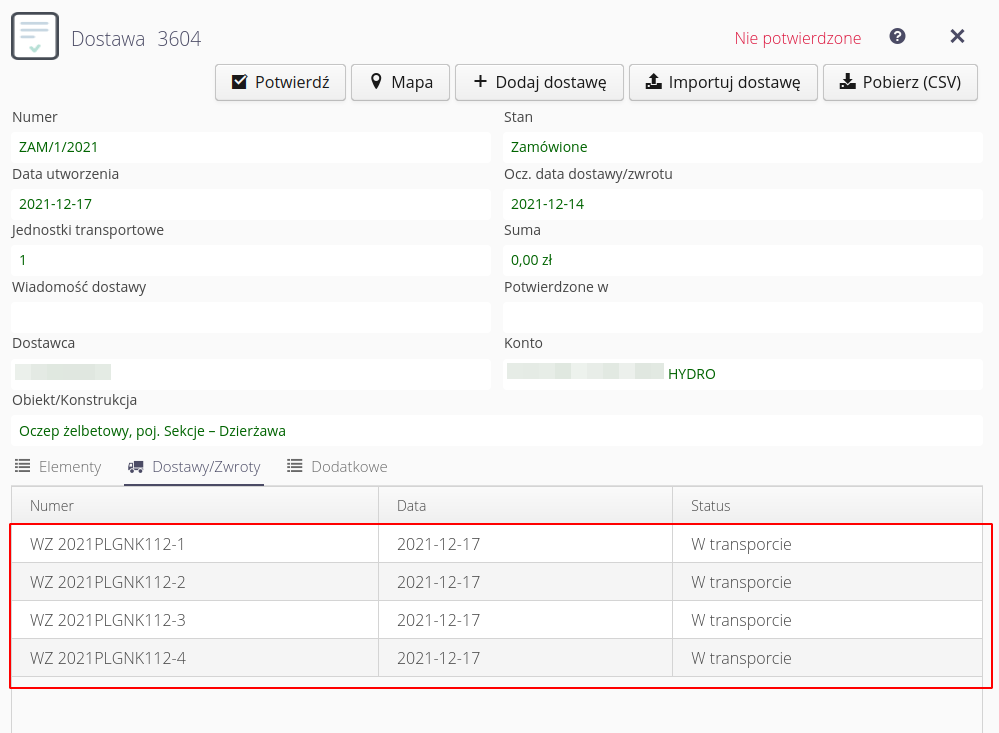
Task: Switch to the Elementy tab
Action: point(58,467)
